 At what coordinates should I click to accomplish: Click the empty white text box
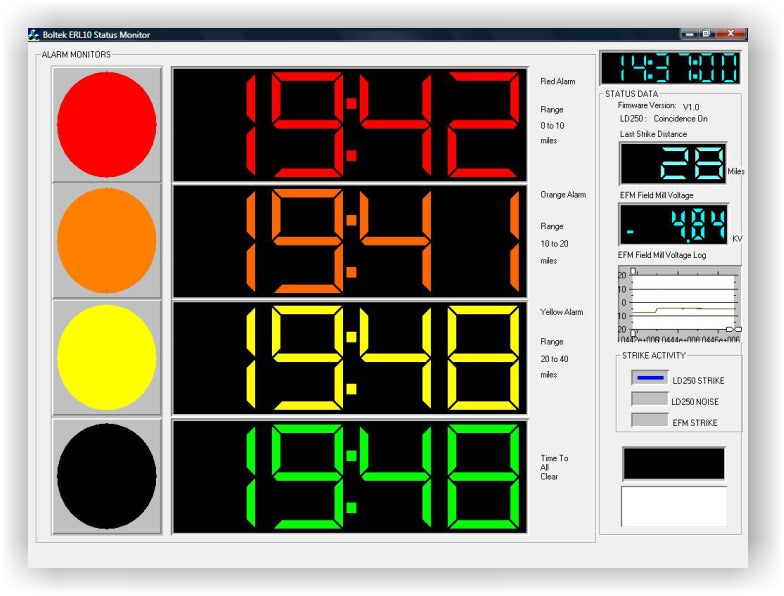(x=673, y=506)
